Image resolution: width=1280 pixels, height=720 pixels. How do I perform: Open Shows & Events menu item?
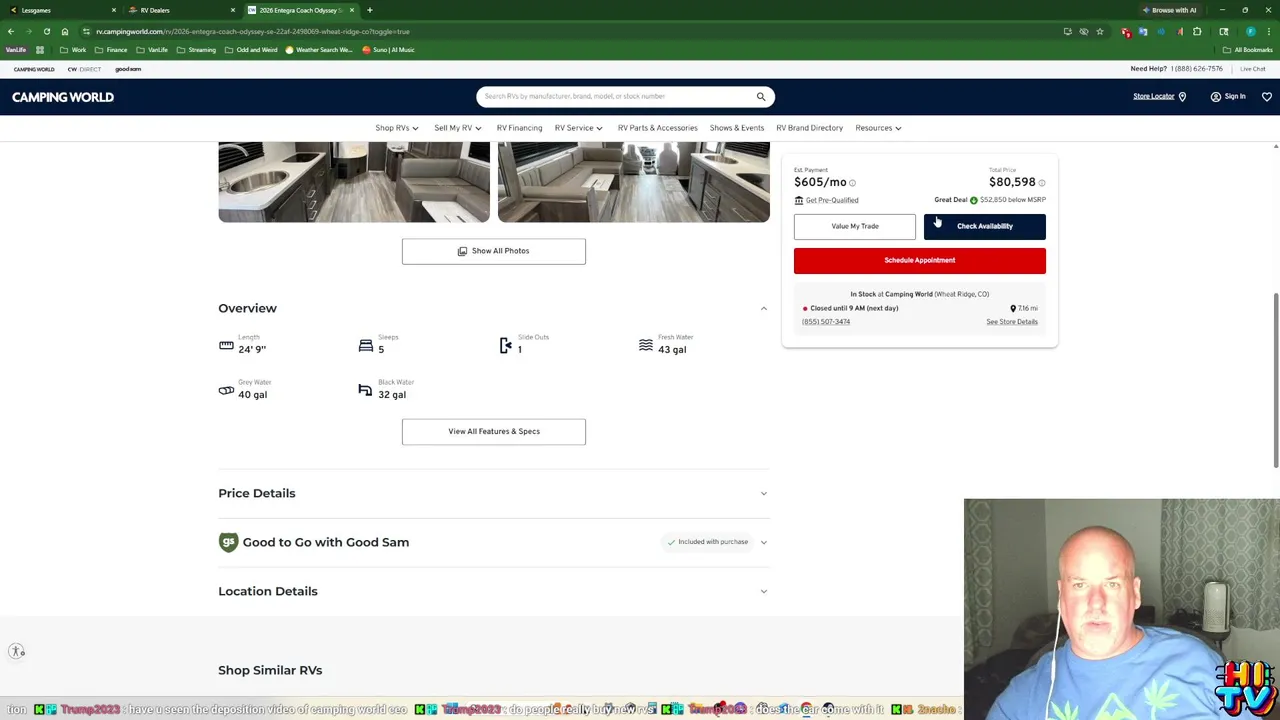[736, 128]
